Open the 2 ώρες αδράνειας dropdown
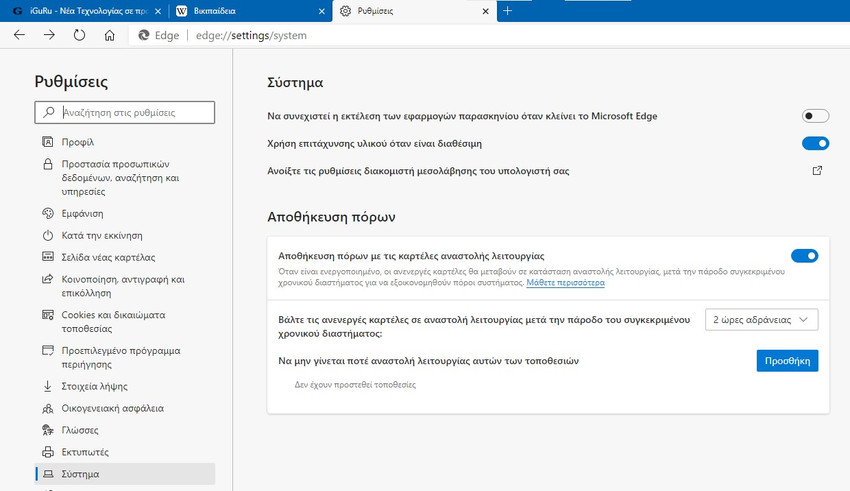This screenshot has height=491, width=850. pyautogui.click(x=762, y=320)
